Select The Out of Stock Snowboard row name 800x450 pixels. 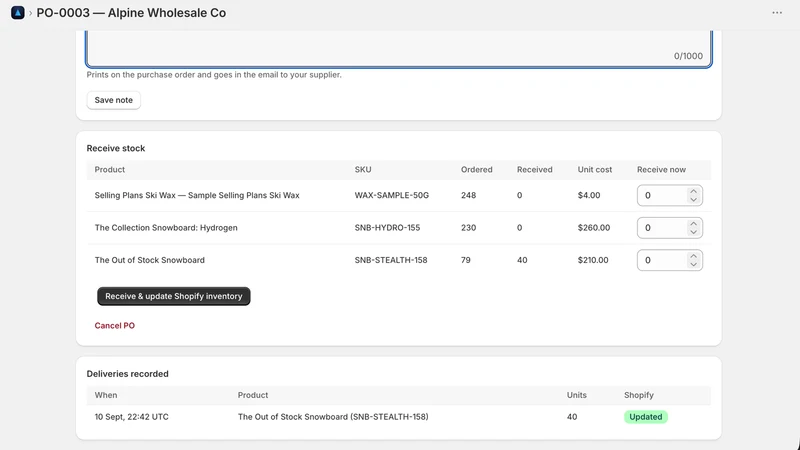(x=149, y=260)
